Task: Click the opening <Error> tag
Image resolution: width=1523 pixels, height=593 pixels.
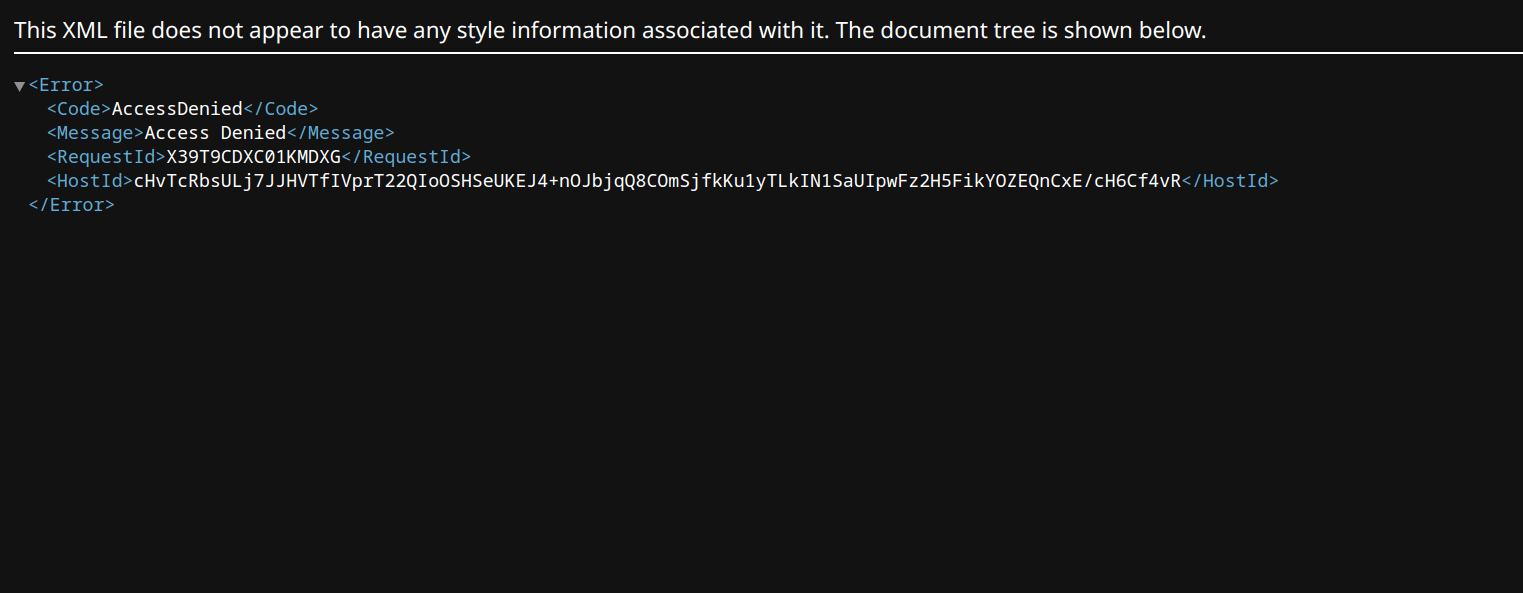Action: [x=66, y=85]
